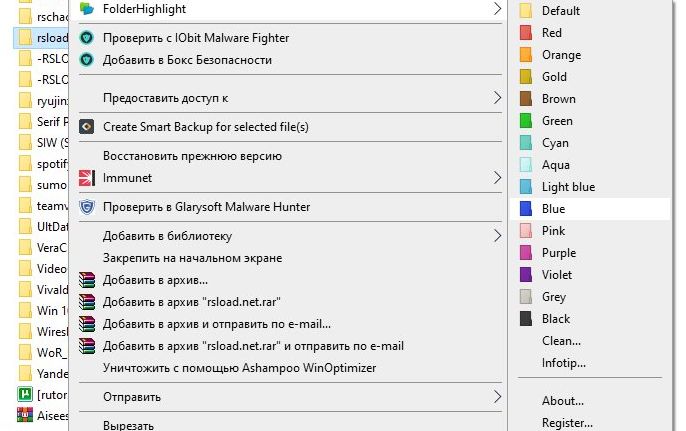Select the "Wiresl" folder name
This screenshot has width=686, height=431.
[x=53, y=332]
